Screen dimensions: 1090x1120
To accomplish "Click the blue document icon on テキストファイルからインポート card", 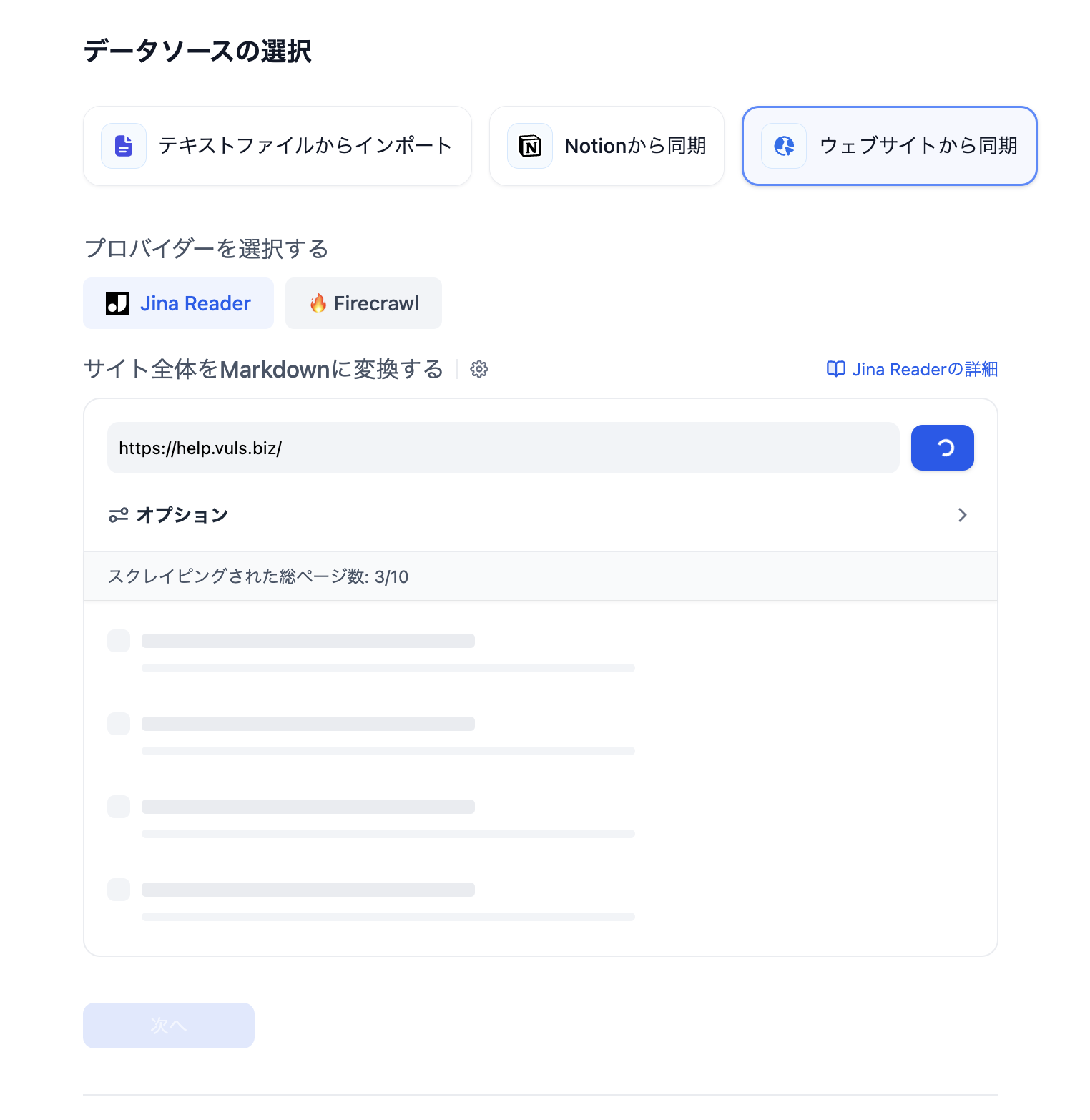I will pyautogui.click(x=123, y=145).
